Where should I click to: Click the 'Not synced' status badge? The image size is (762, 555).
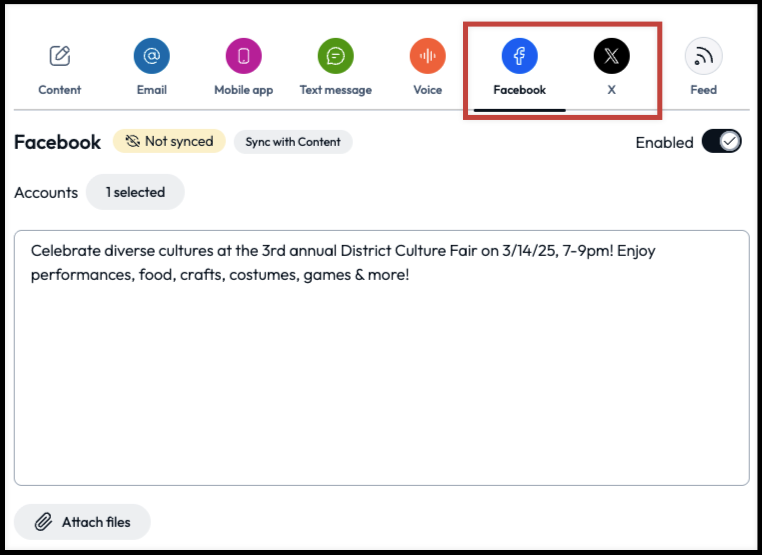click(x=169, y=142)
